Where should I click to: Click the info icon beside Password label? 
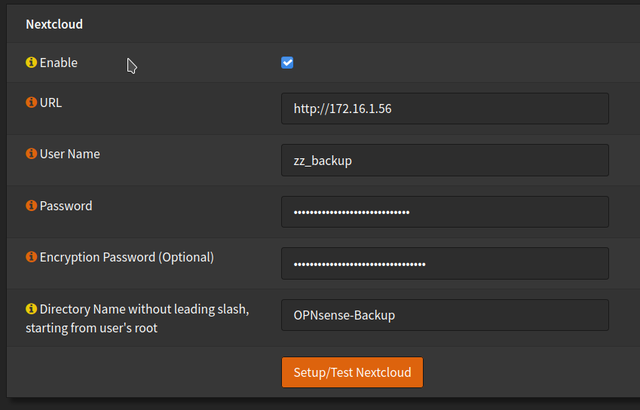tap(31, 205)
